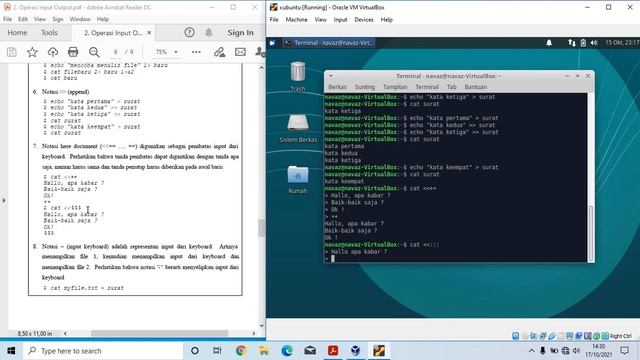Open Sistem Berkas desktop icon

(x=298, y=128)
